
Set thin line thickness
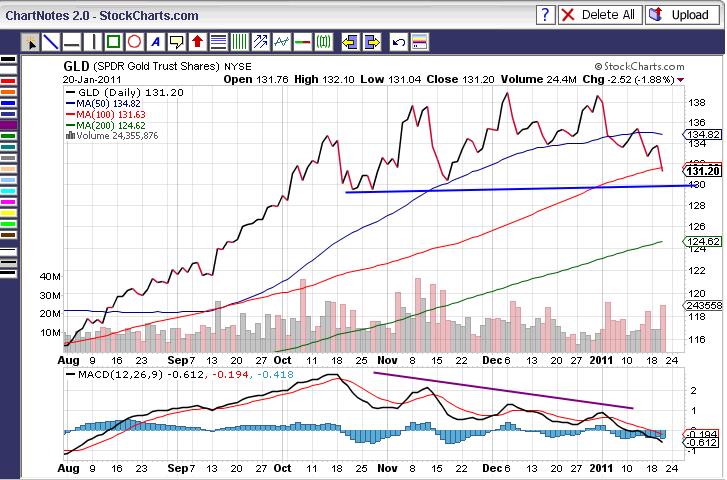[x=9, y=252]
